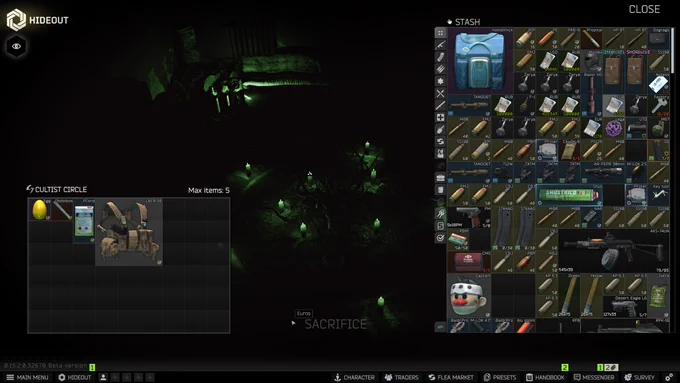
Task: Select the Captain clown mask
Action: point(469,296)
